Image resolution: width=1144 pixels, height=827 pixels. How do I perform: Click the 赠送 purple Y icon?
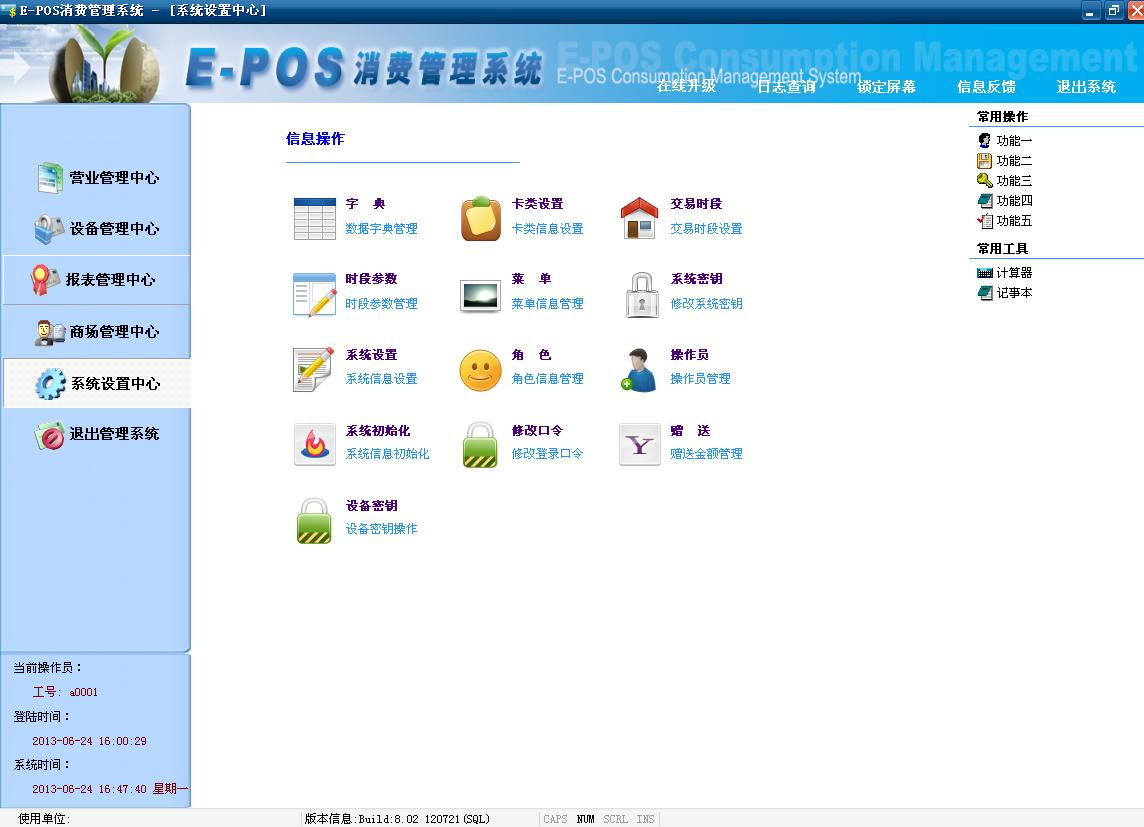click(x=640, y=446)
